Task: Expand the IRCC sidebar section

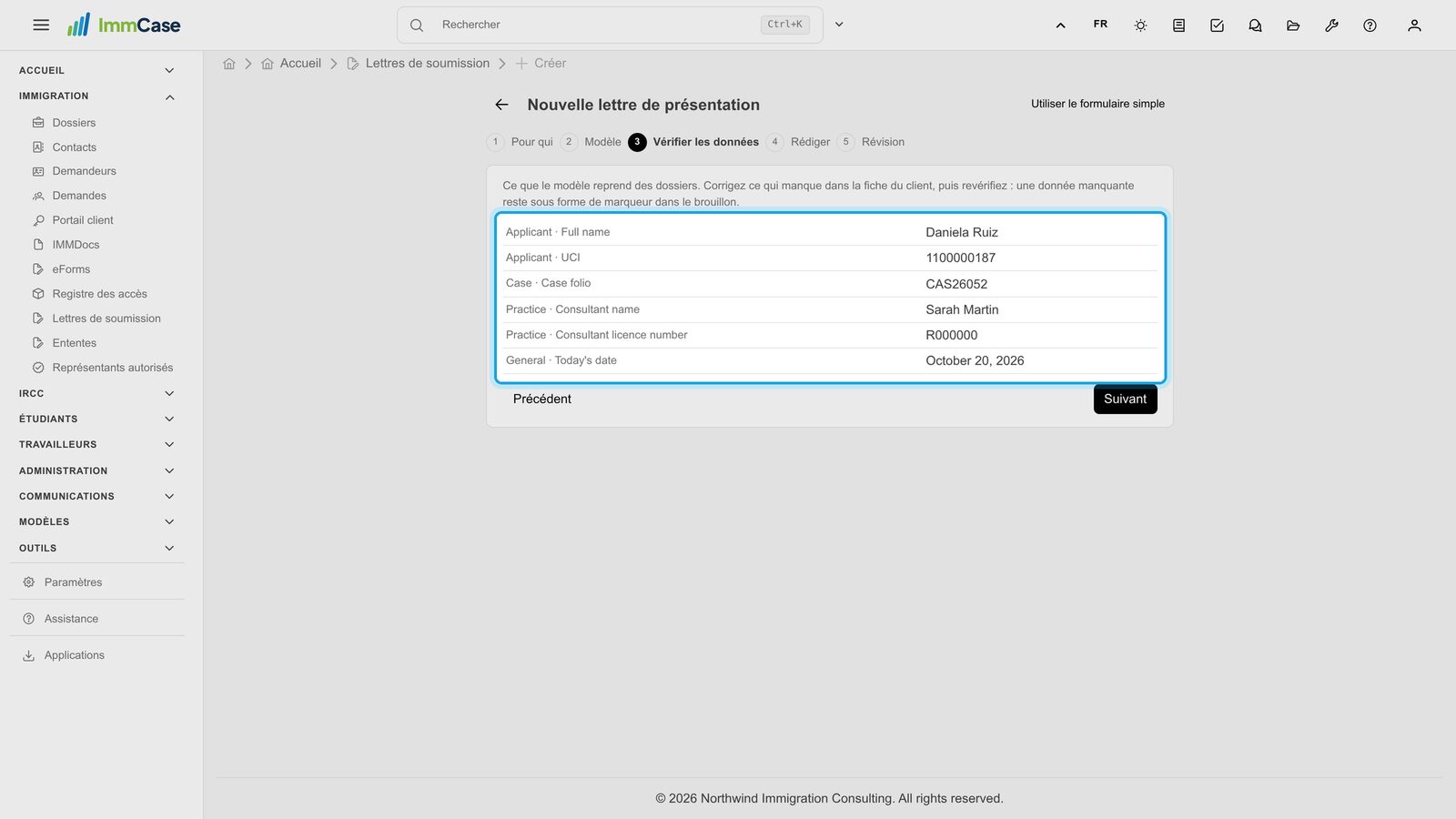Action: point(96,393)
